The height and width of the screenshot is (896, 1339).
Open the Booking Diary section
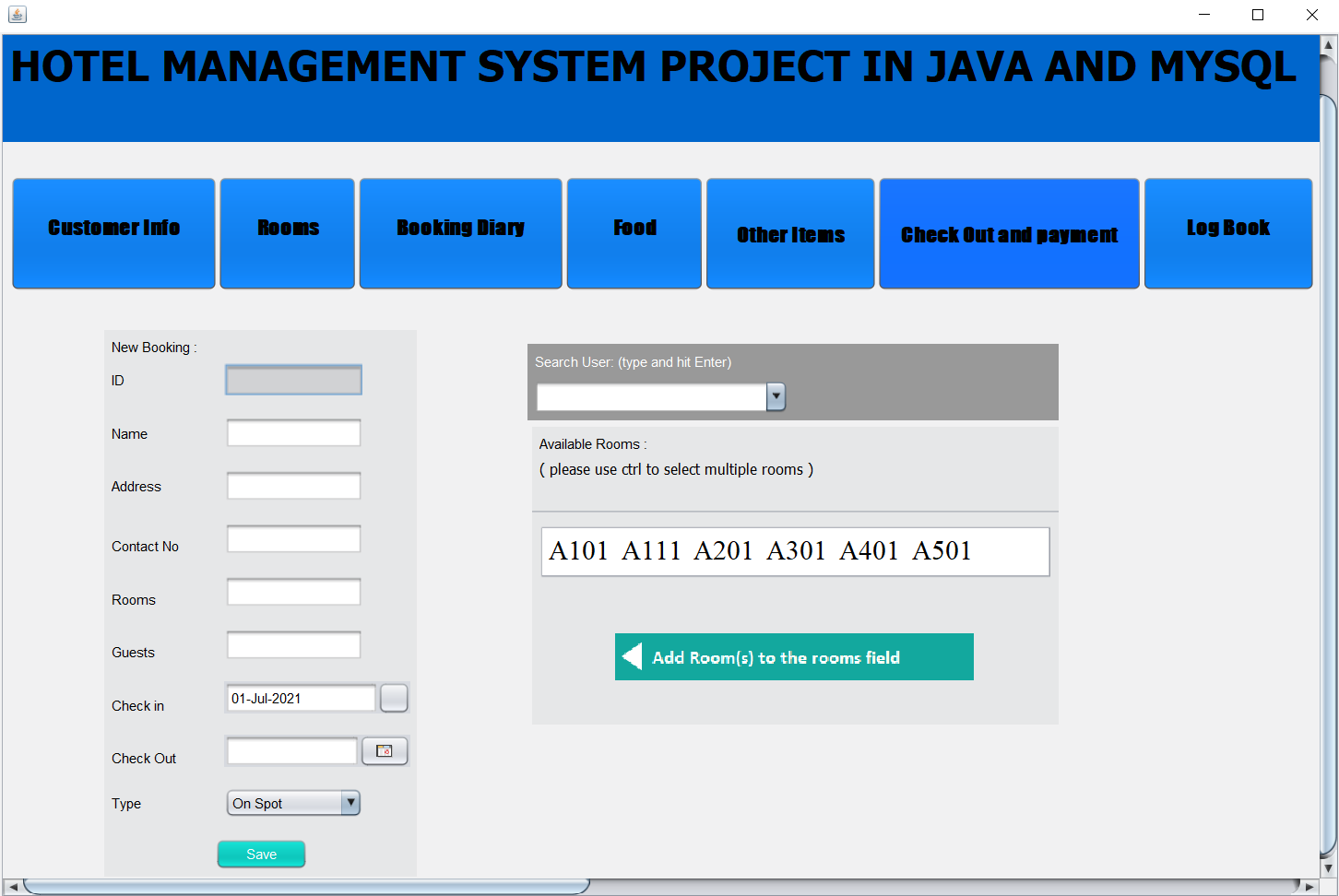[460, 232]
